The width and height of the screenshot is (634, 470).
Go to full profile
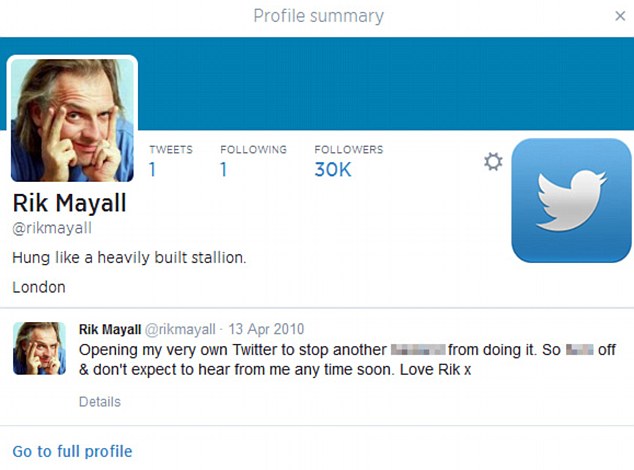tap(72, 452)
